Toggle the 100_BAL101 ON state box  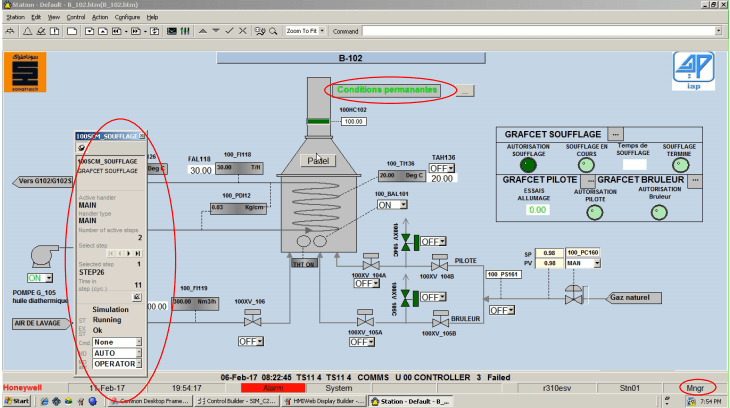(x=391, y=205)
